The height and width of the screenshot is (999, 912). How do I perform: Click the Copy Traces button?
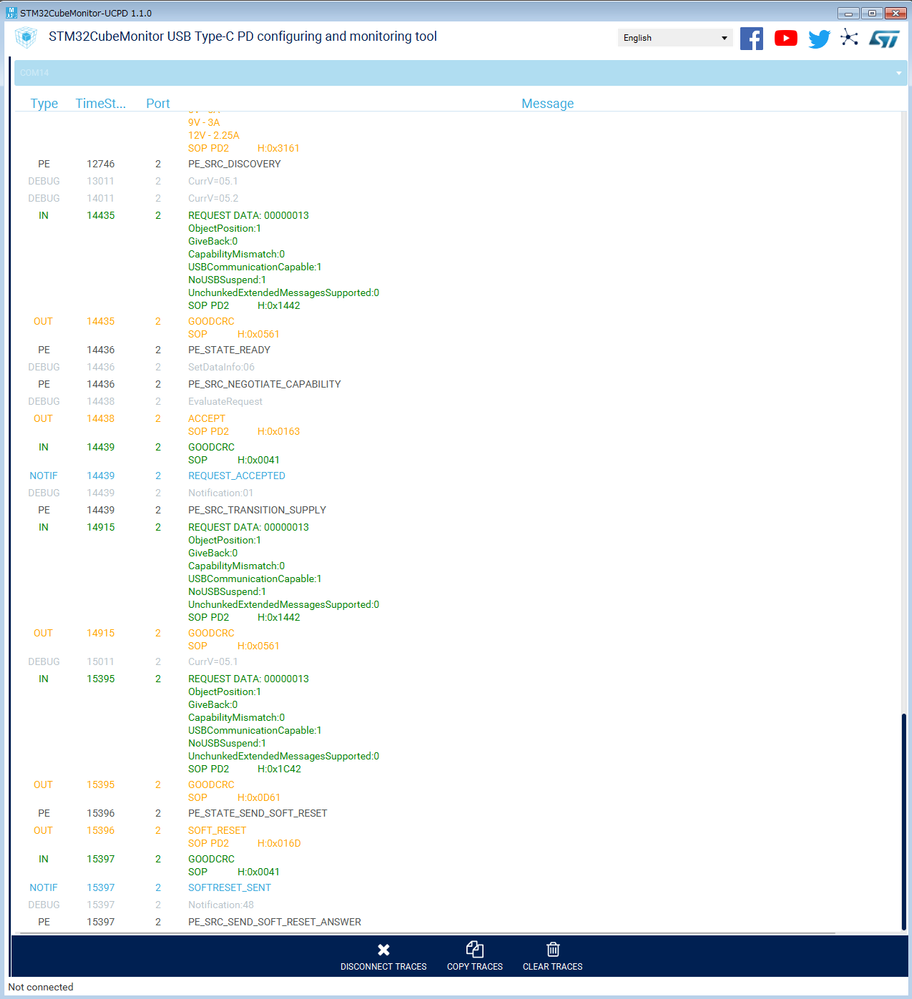click(x=475, y=957)
